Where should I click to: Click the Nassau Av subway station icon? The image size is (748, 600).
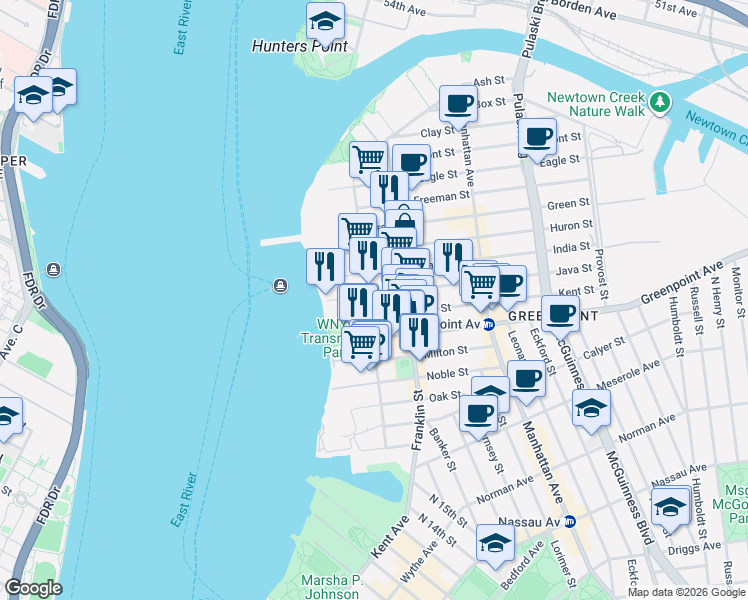tap(570, 521)
